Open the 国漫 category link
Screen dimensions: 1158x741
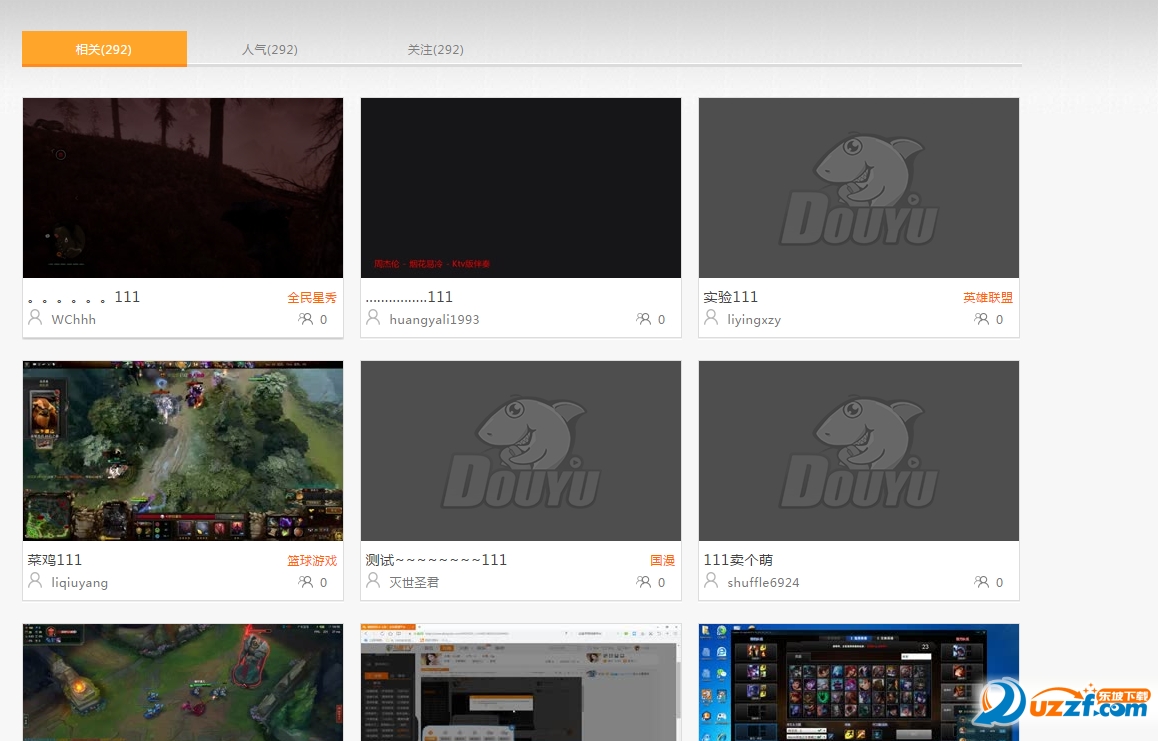click(662, 560)
